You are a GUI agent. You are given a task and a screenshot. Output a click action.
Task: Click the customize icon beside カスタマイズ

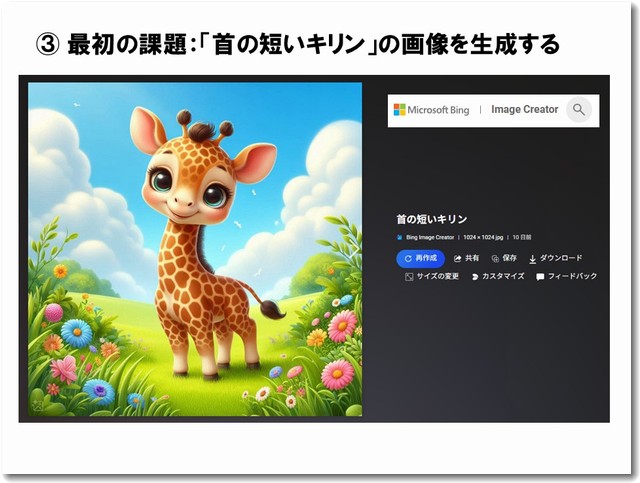pos(475,277)
